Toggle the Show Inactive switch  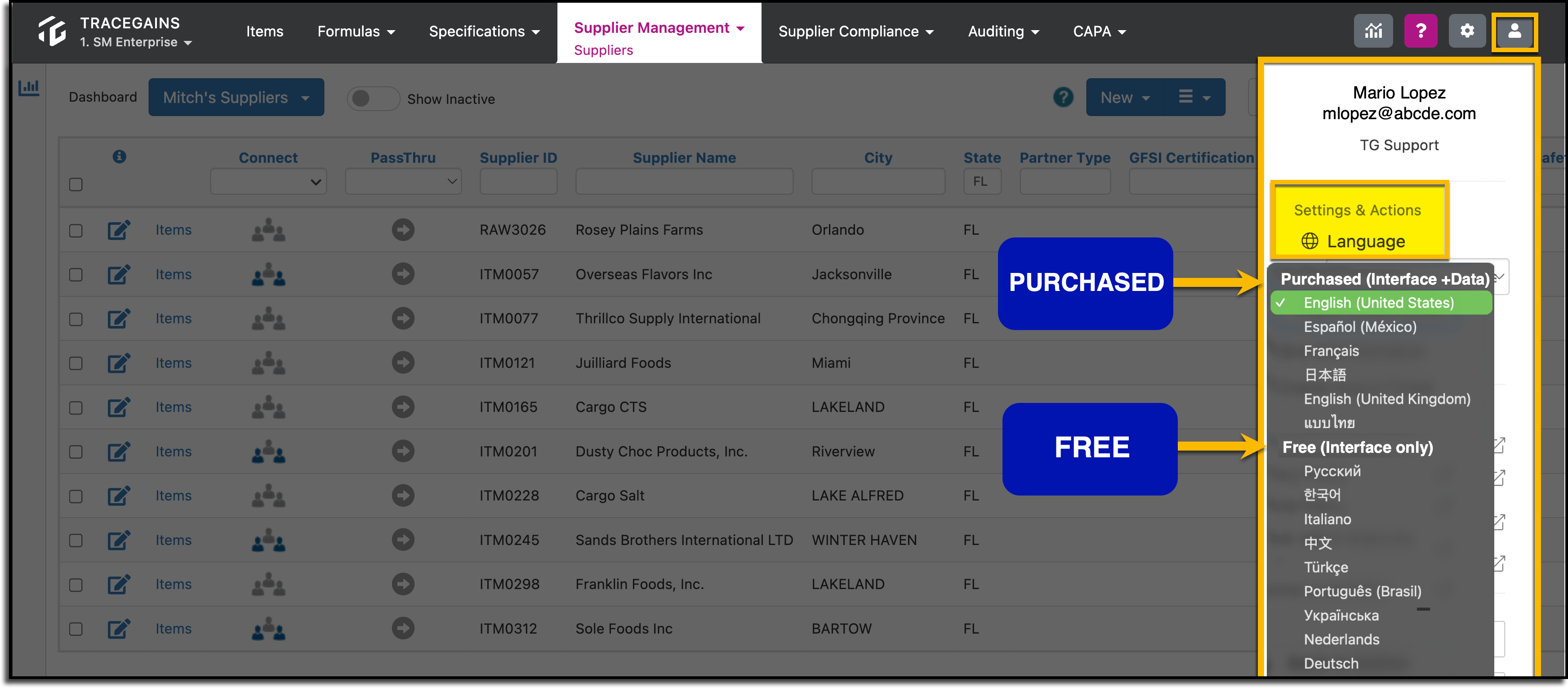coord(373,98)
